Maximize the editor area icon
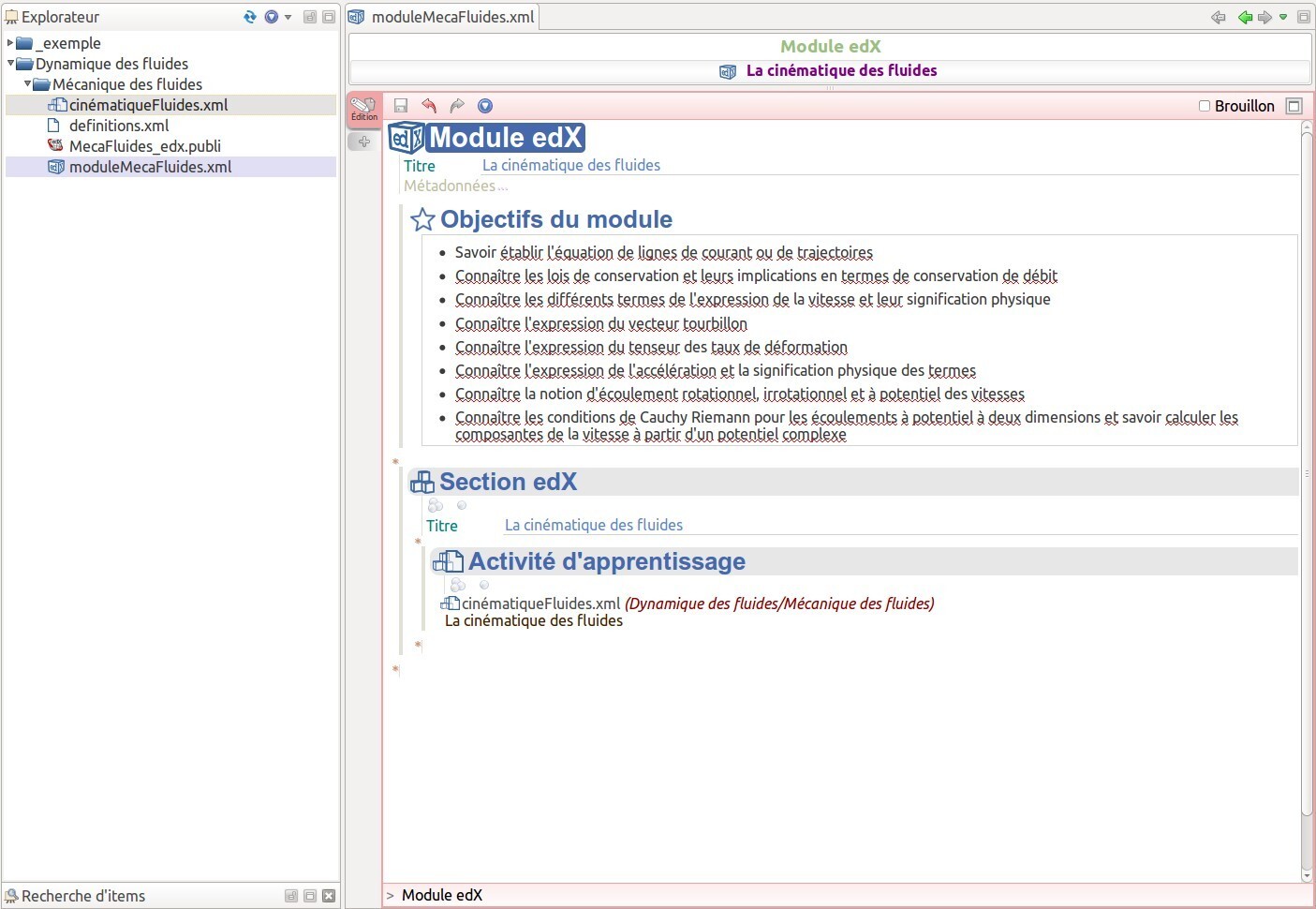The image size is (1316, 909). [1303, 17]
